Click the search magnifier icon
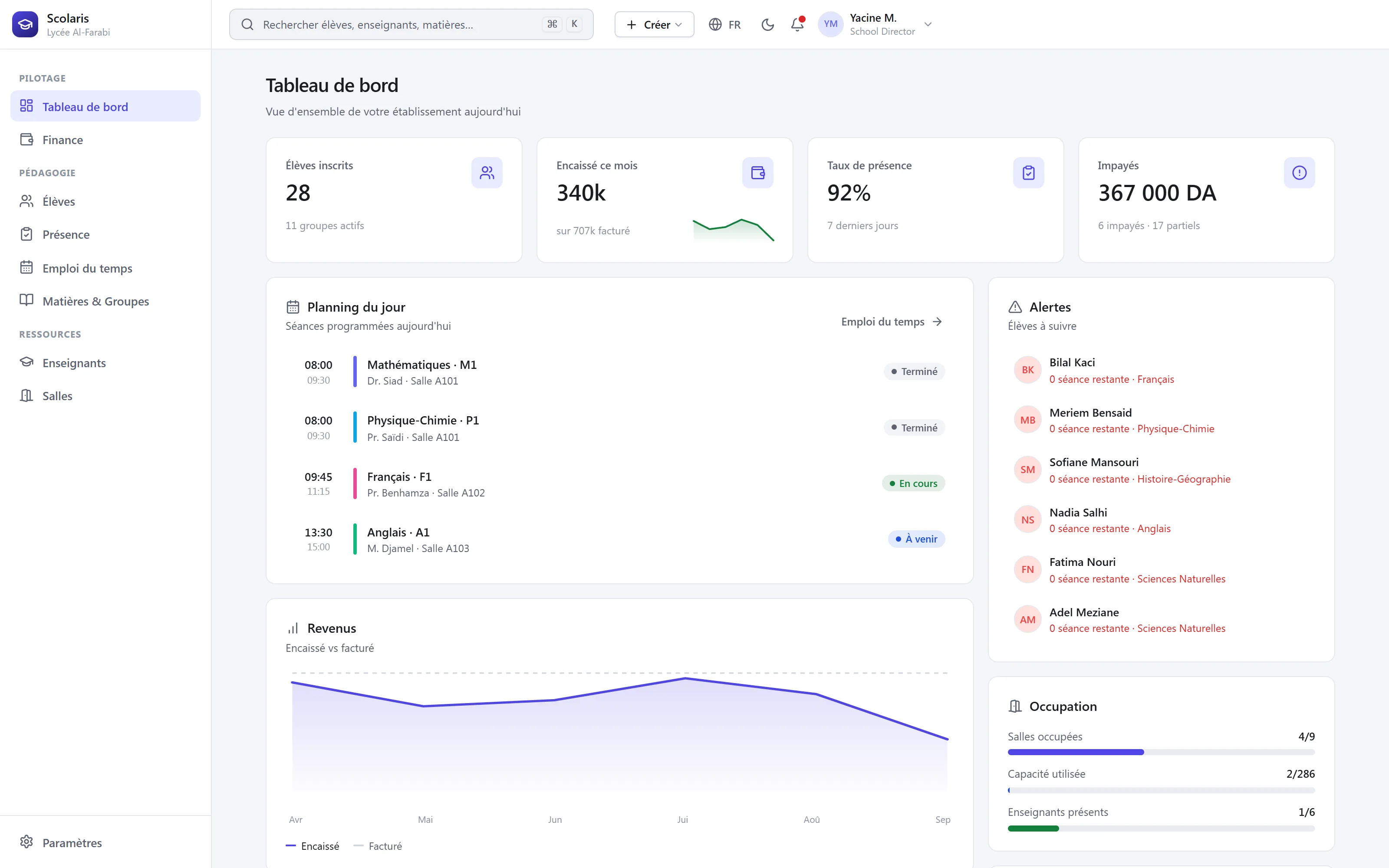 coord(247,24)
